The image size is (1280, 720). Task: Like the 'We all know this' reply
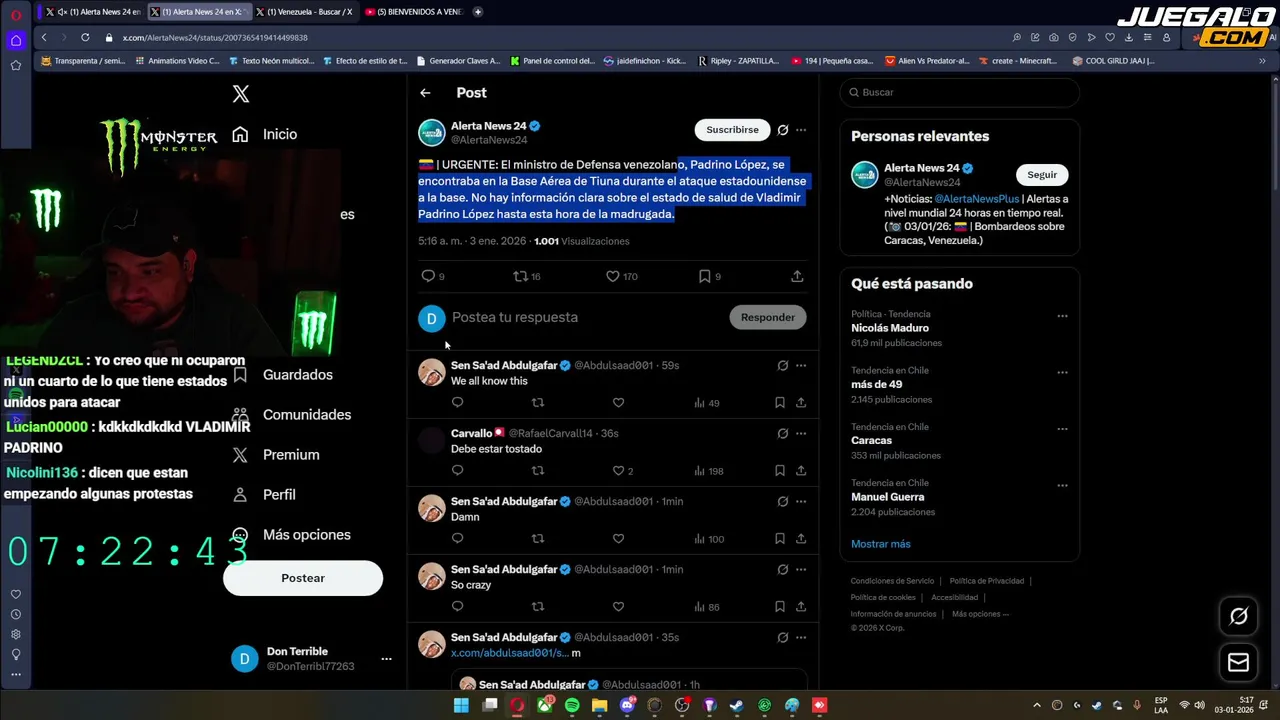pyautogui.click(x=618, y=403)
